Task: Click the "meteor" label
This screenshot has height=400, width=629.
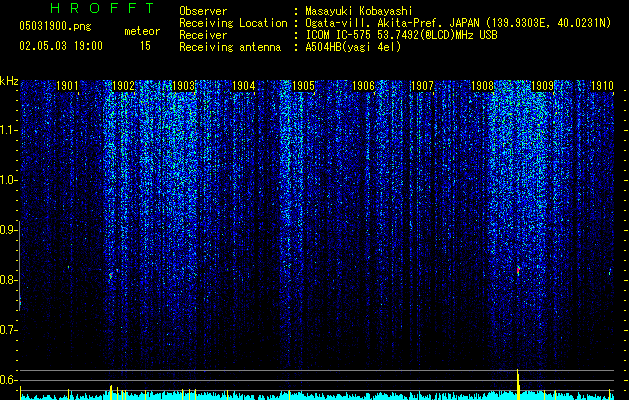Action: (142, 31)
